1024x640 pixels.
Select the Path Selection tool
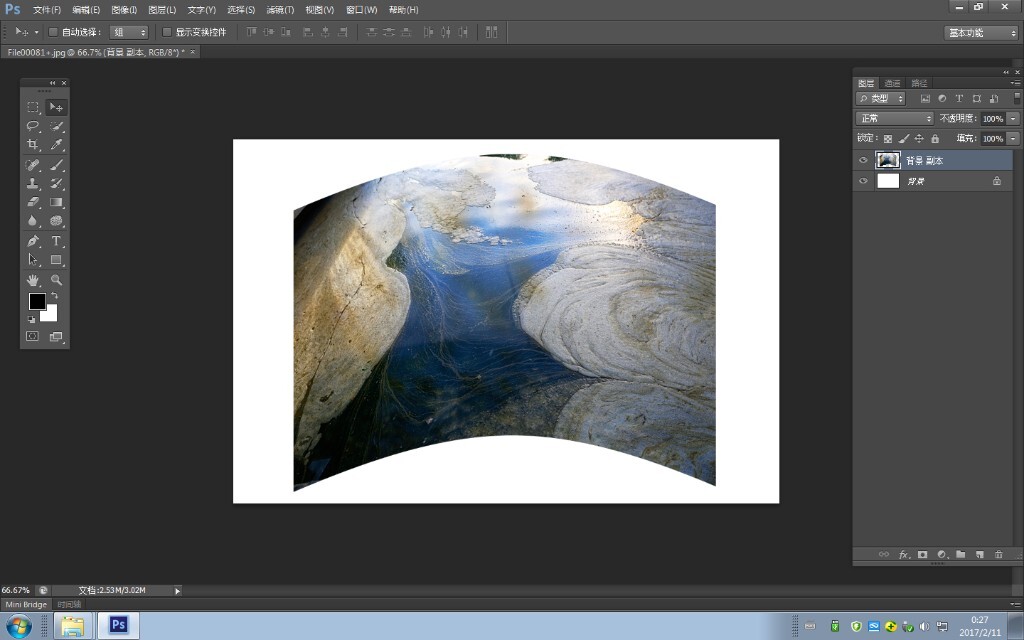tap(33, 260)
